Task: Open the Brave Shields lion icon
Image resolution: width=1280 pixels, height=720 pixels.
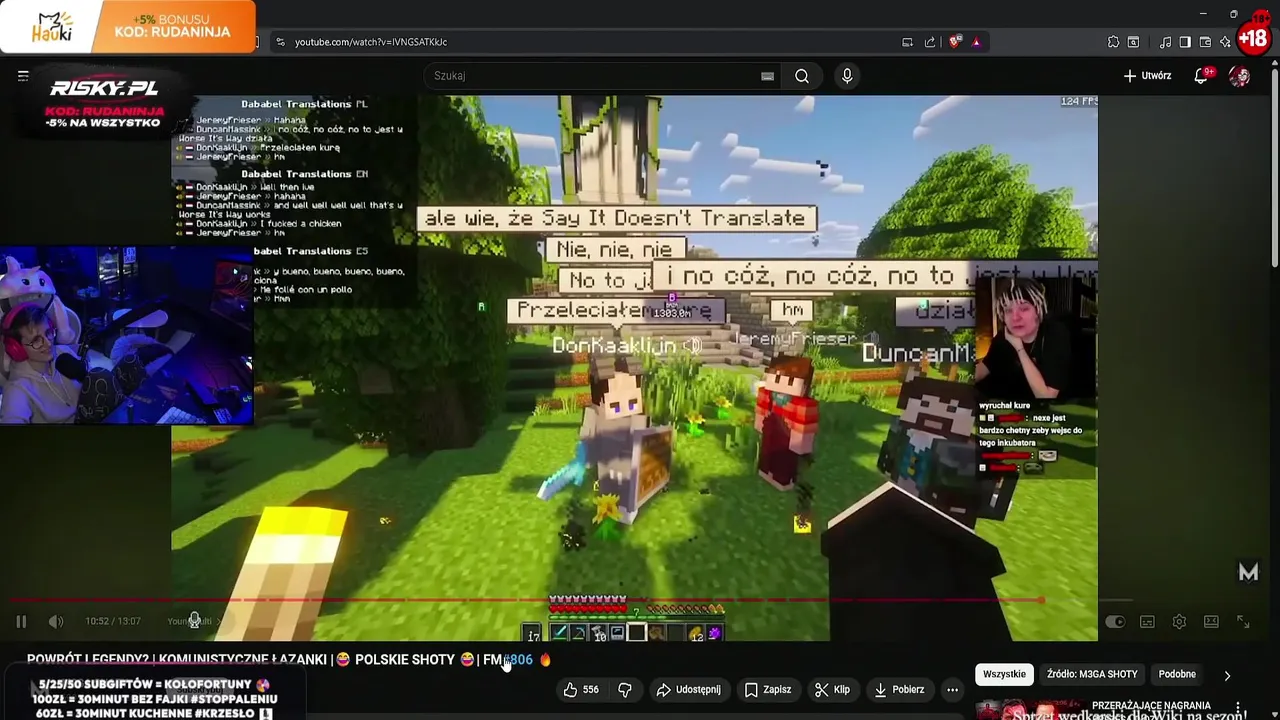Action: point(955,42)
